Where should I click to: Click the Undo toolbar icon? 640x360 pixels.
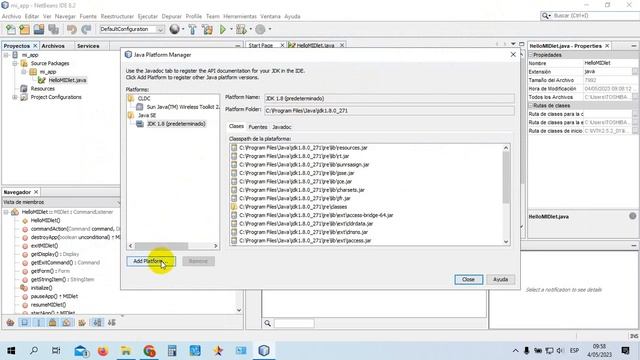(72, 29)
